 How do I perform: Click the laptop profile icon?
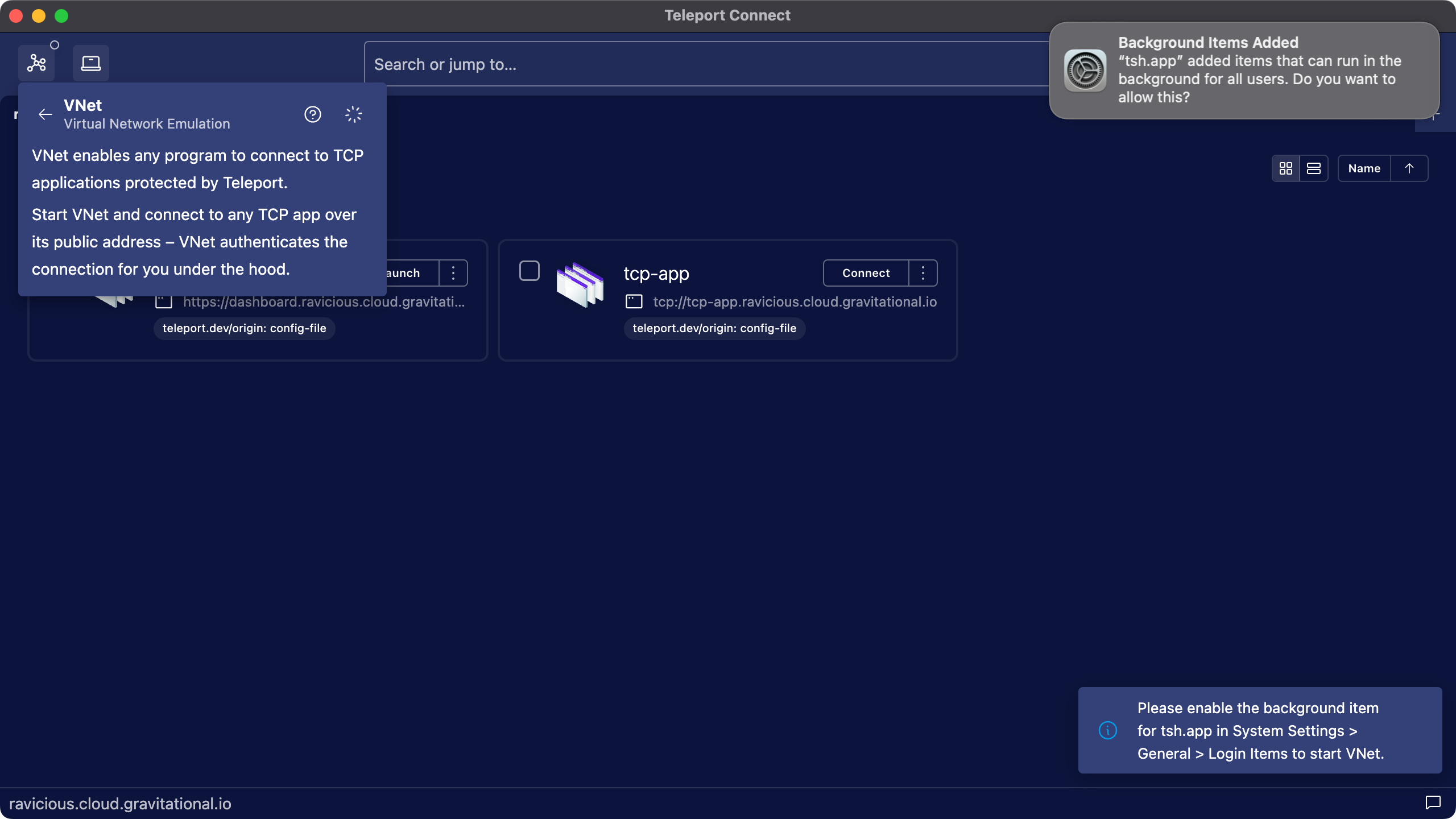pyautogui.click(x=90, y=63)
